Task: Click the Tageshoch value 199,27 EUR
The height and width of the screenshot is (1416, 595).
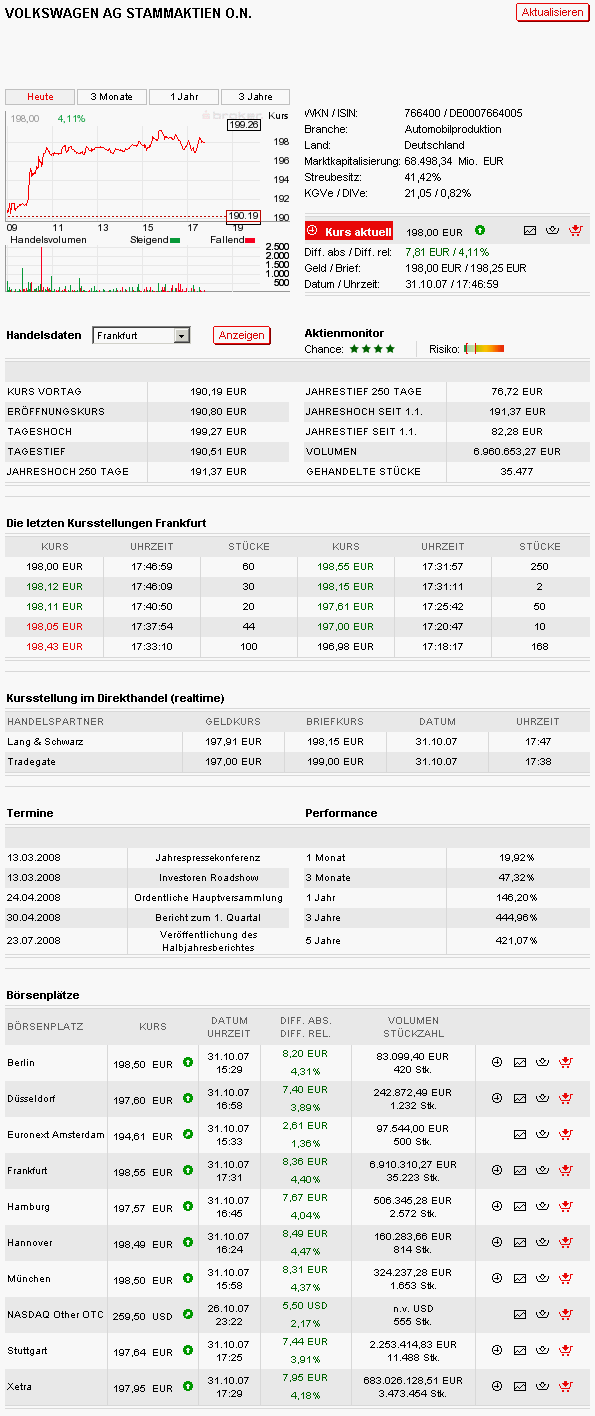Action: (x=218, y=431)
